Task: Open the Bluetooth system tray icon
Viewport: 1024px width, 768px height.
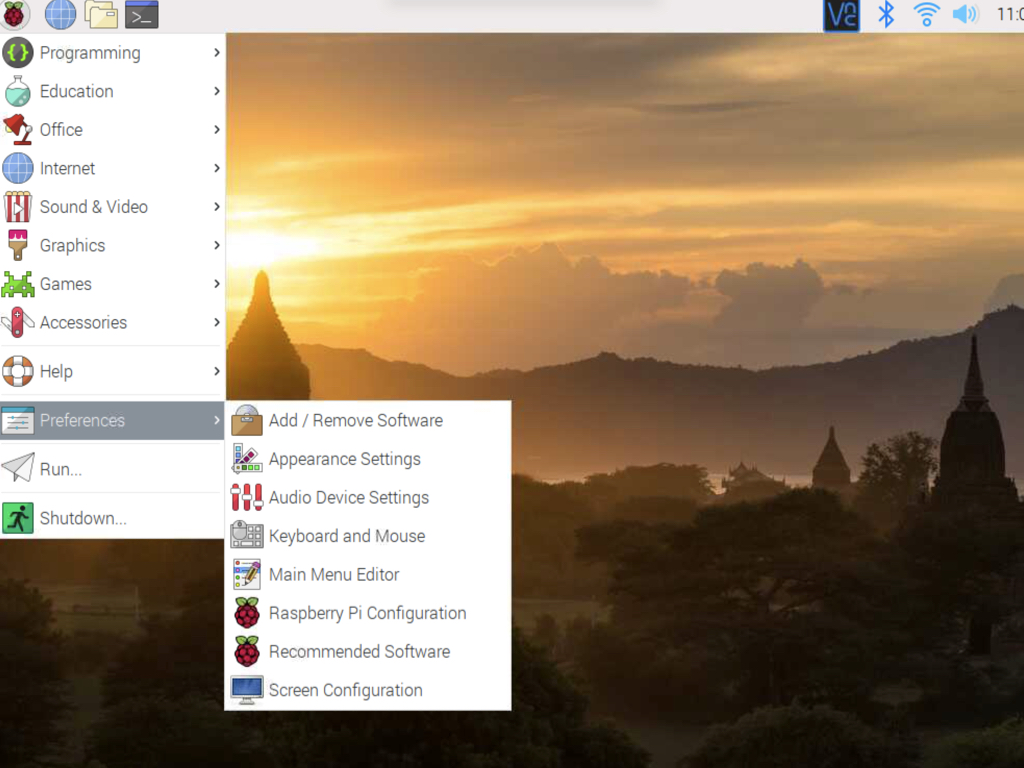Action: [884, 15]
